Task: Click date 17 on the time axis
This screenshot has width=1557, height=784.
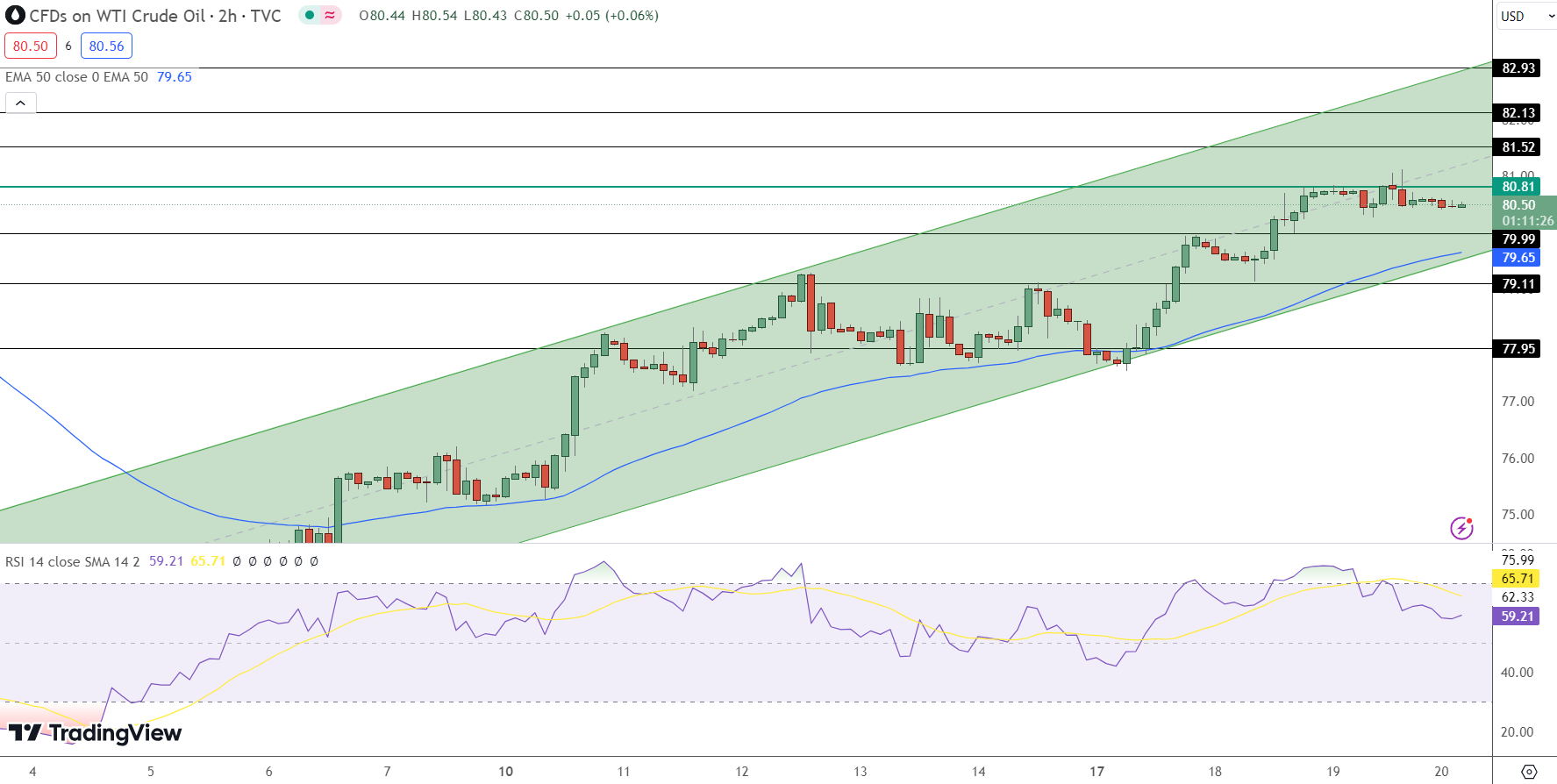Action: pos(1096,772)
